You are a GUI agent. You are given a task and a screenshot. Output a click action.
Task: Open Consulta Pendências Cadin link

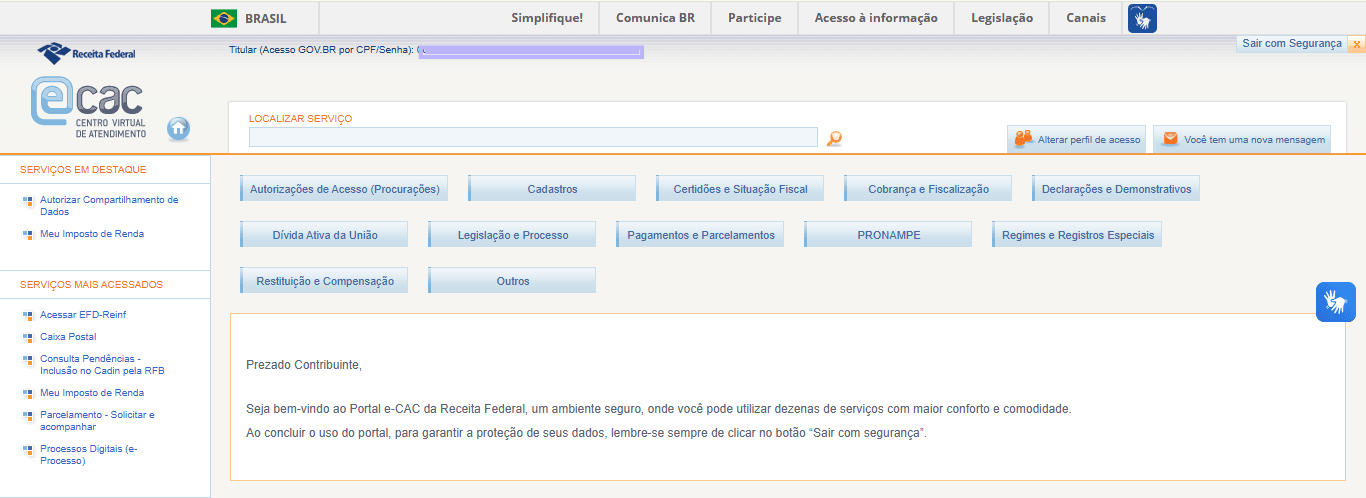pyautogui.click(x=102, y=365)
